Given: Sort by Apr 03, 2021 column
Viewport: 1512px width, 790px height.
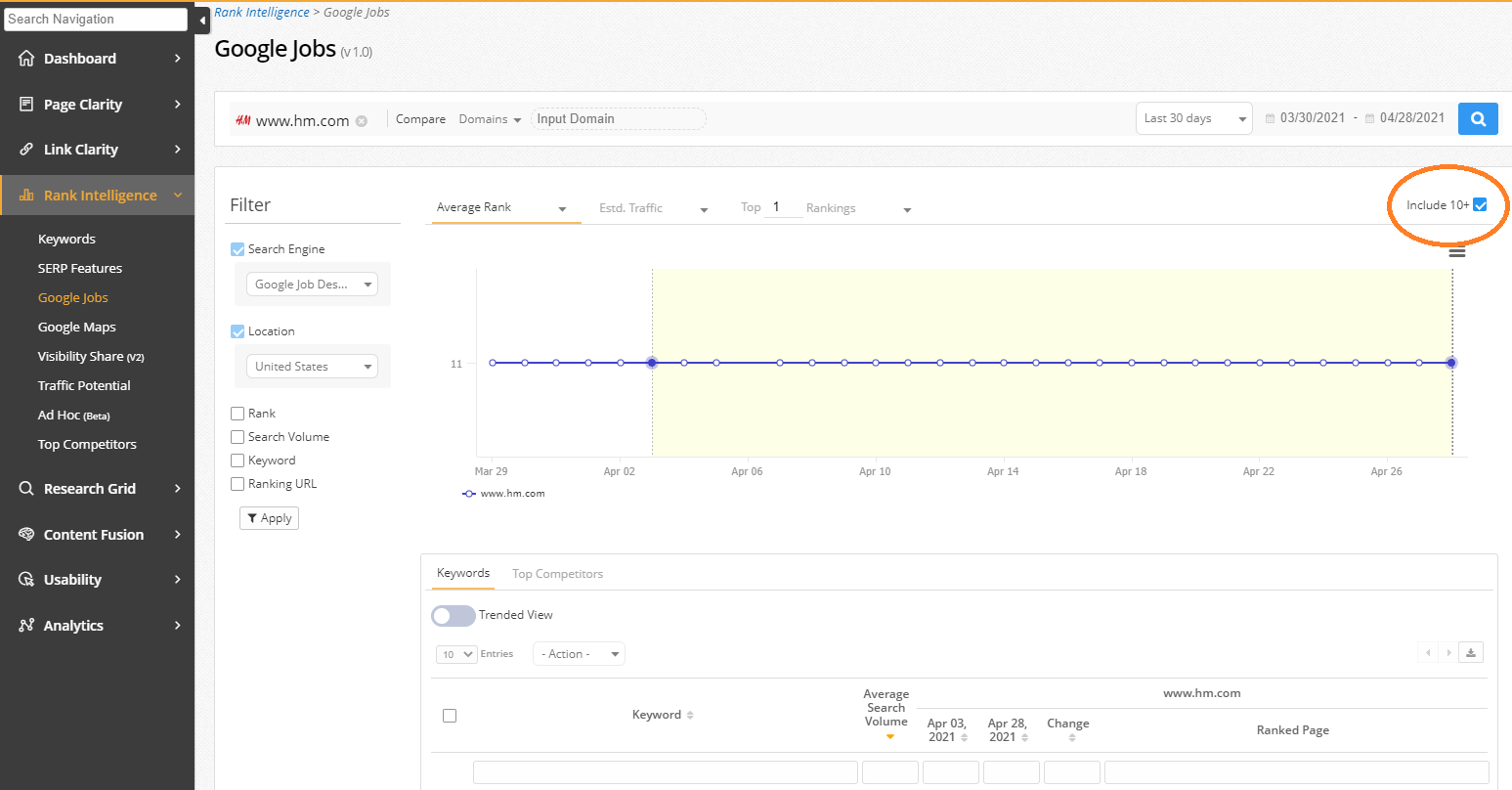Looking at the screenshot, I should coord(965,737).
